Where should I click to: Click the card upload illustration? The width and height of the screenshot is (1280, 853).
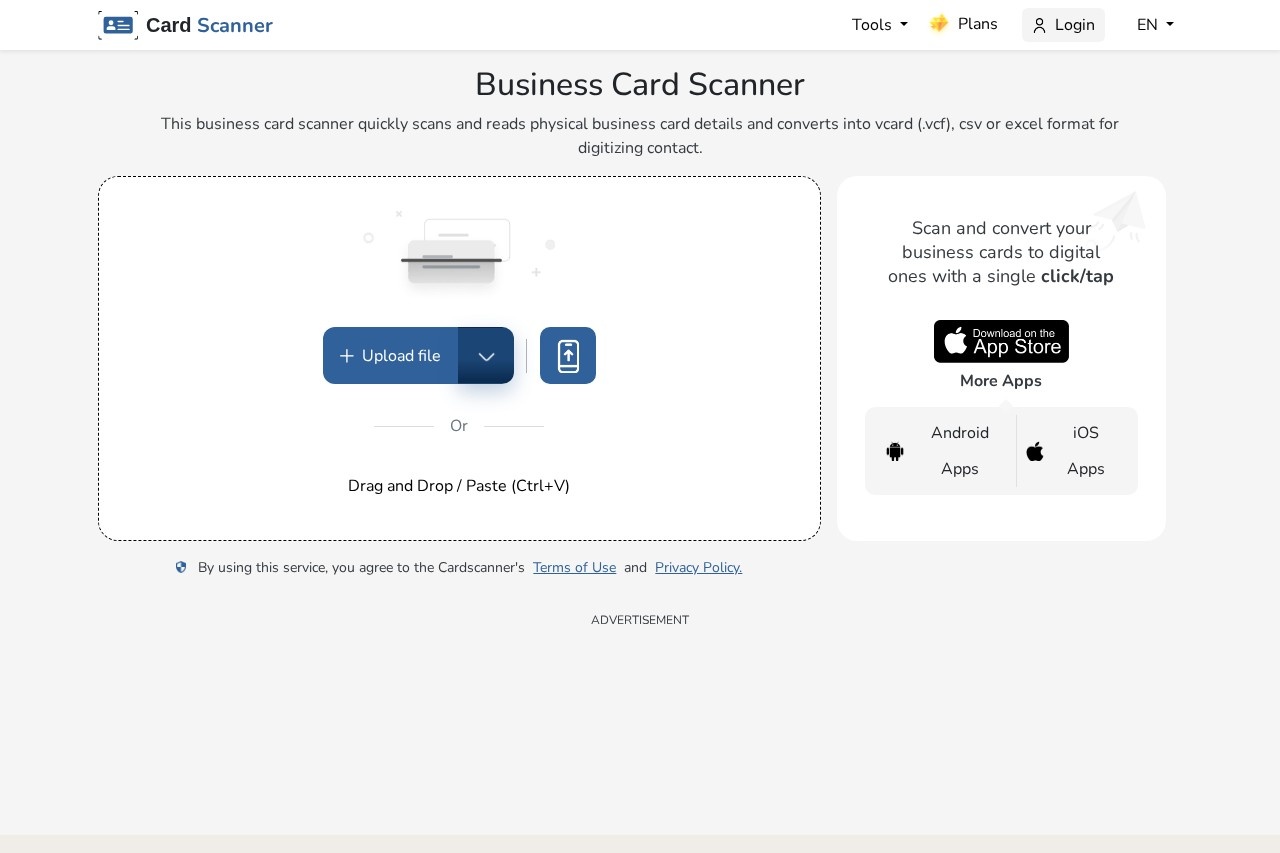pyautogui.click(x=459, y=250)
